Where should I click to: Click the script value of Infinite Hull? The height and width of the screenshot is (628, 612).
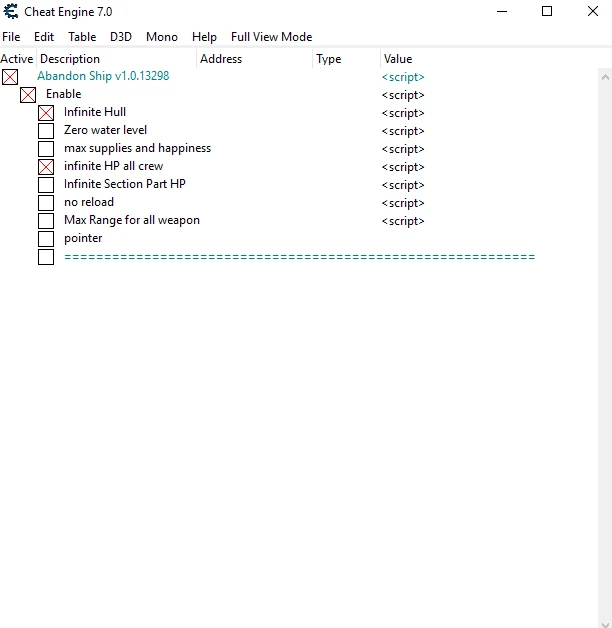click(x=403, y=113)
